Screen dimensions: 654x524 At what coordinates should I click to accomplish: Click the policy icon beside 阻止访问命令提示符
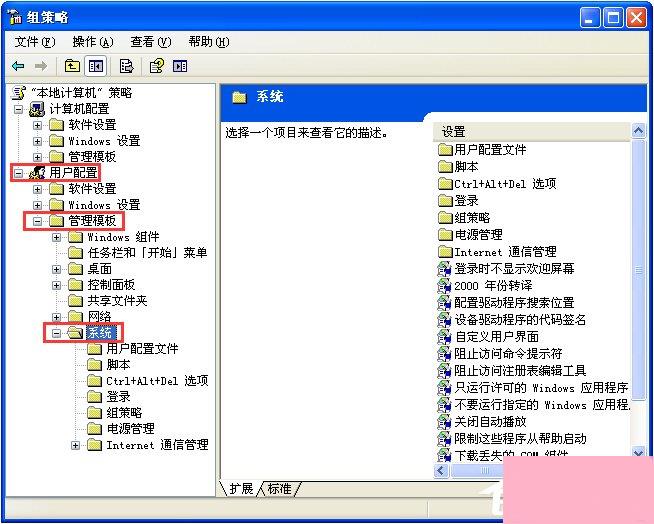pos(444,354)
